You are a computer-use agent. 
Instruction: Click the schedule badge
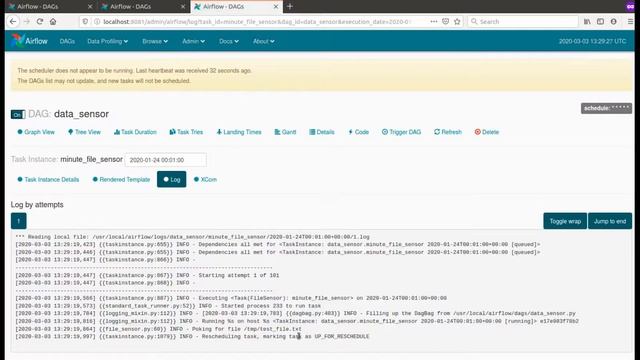606,108
